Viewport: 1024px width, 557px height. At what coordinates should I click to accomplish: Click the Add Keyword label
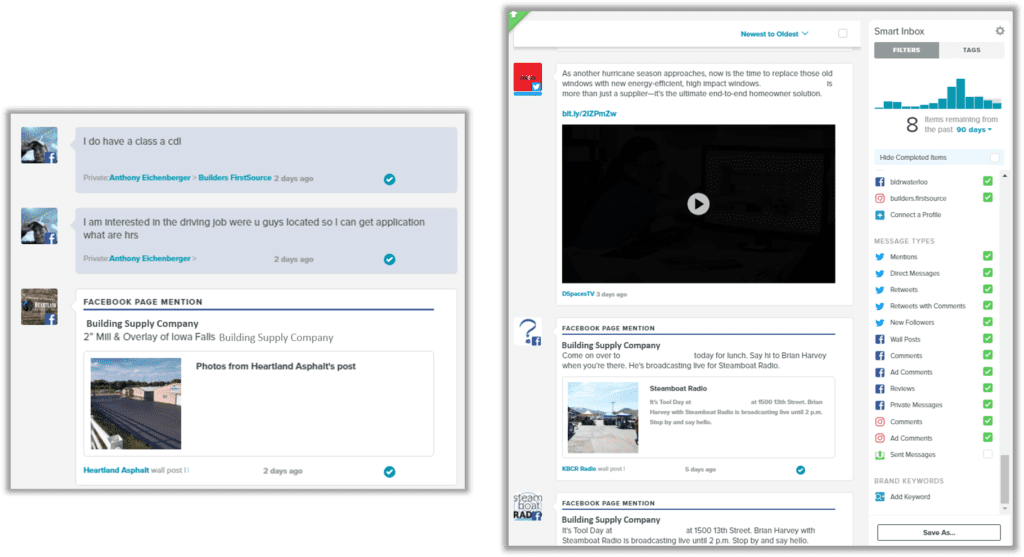[x=910, y=497]
